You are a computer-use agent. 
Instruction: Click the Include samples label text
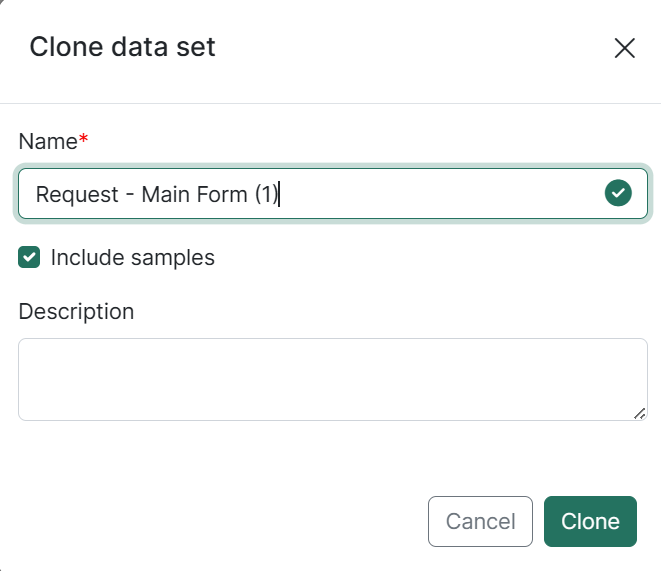pyautogui.click(x=132, y=257)
